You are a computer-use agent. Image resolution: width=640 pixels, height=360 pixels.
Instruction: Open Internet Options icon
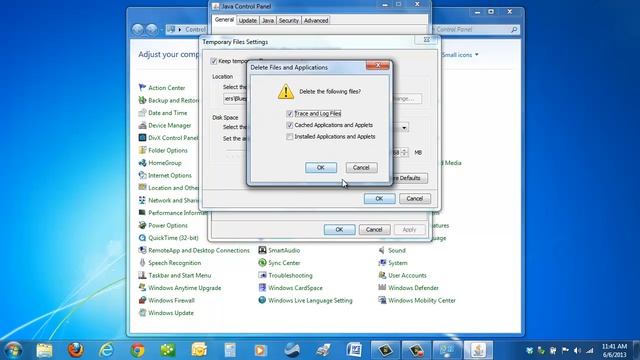tap(142, 175)
